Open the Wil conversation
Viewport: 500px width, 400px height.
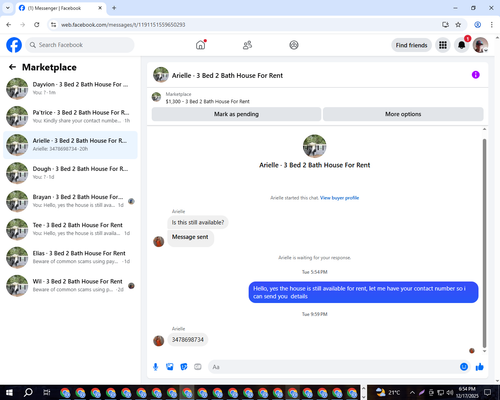[70, 286]
